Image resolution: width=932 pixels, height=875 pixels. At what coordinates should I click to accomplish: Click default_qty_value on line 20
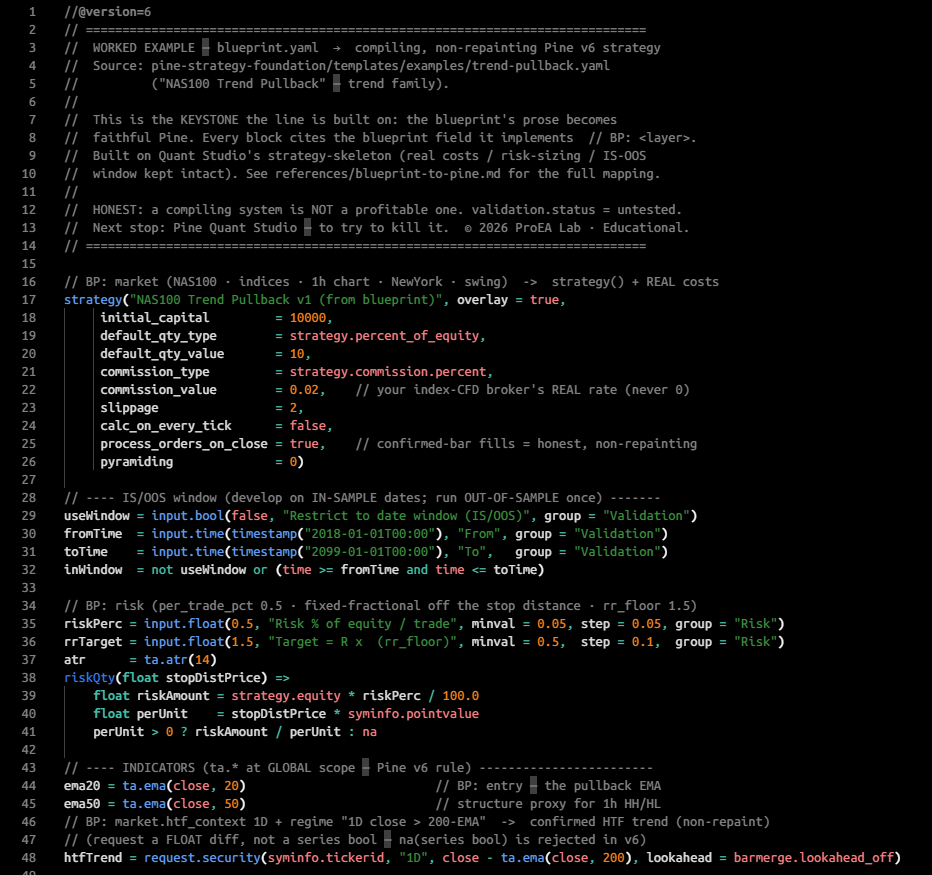point(162,354)
